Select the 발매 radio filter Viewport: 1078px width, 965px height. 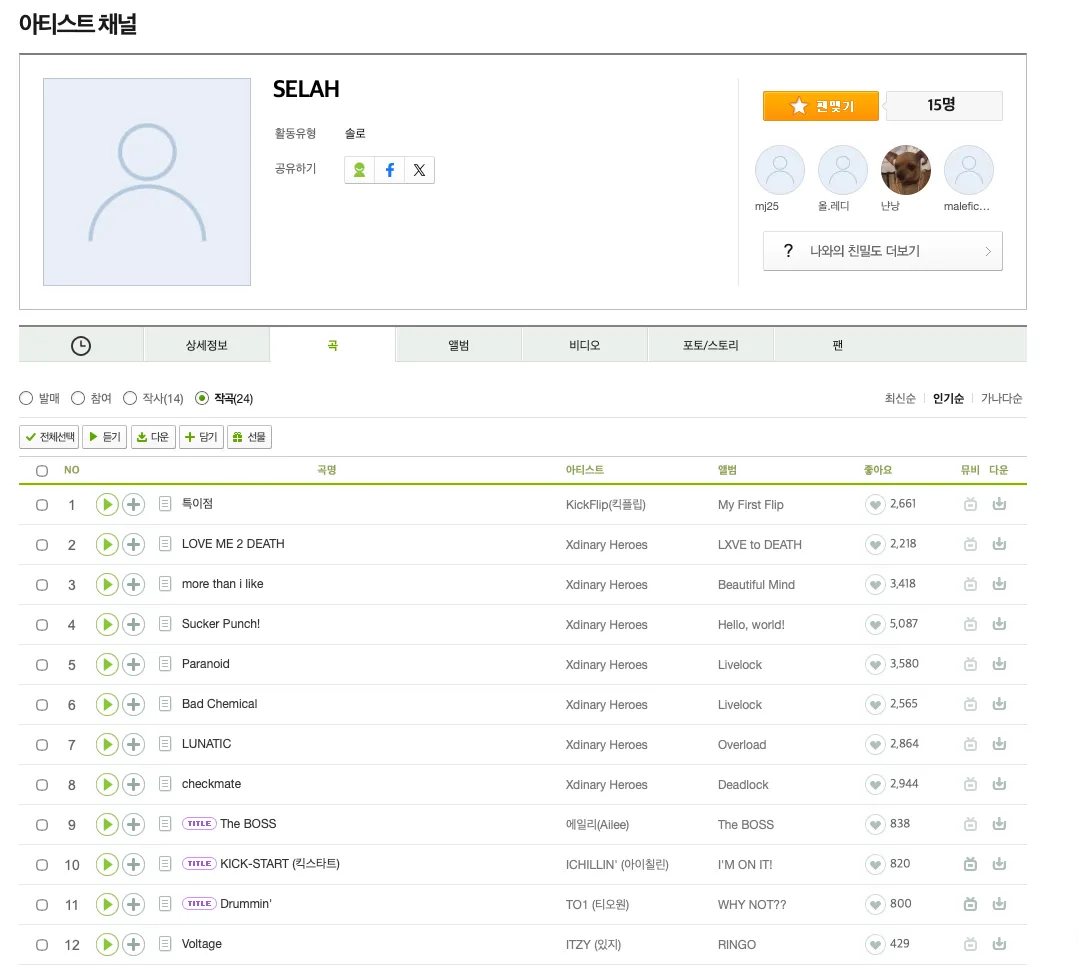click(x=26, y=398)
